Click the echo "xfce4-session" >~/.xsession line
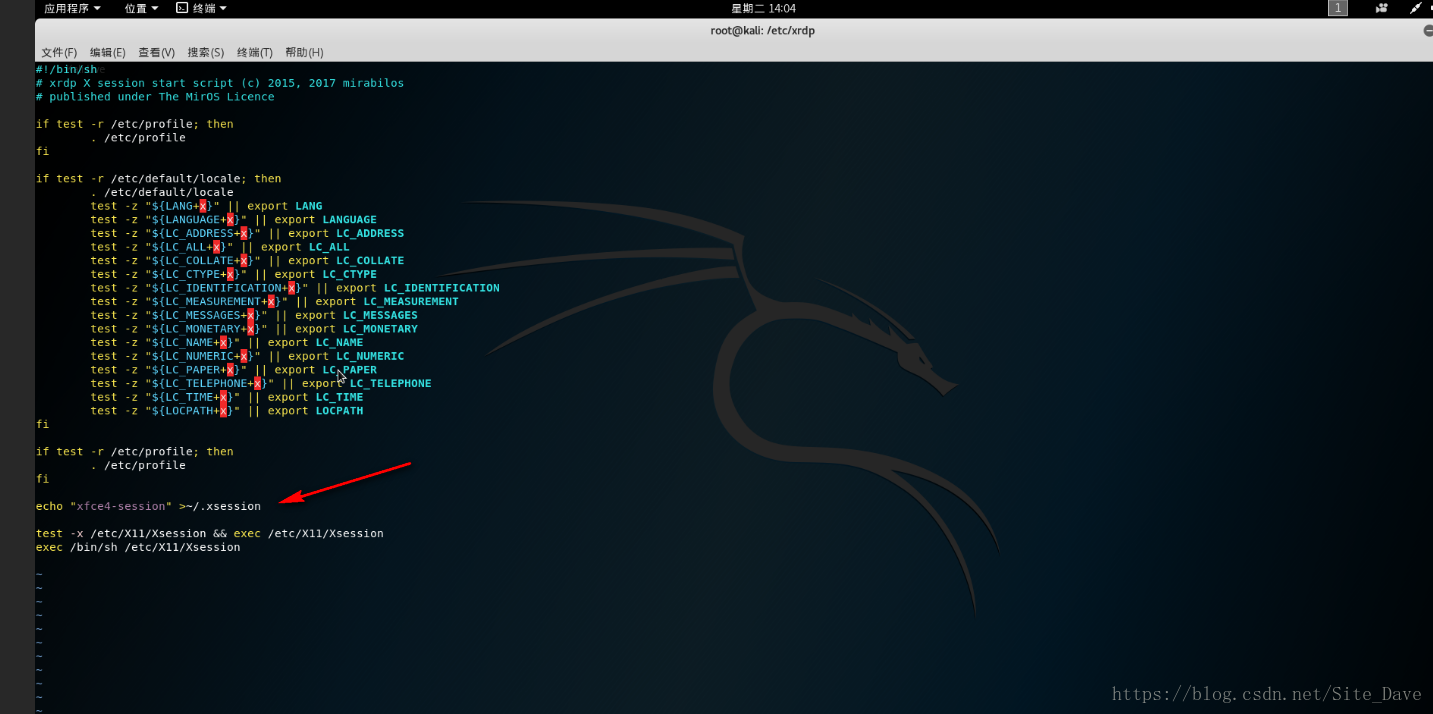The image size is (1433, 714). click(148, 506)
